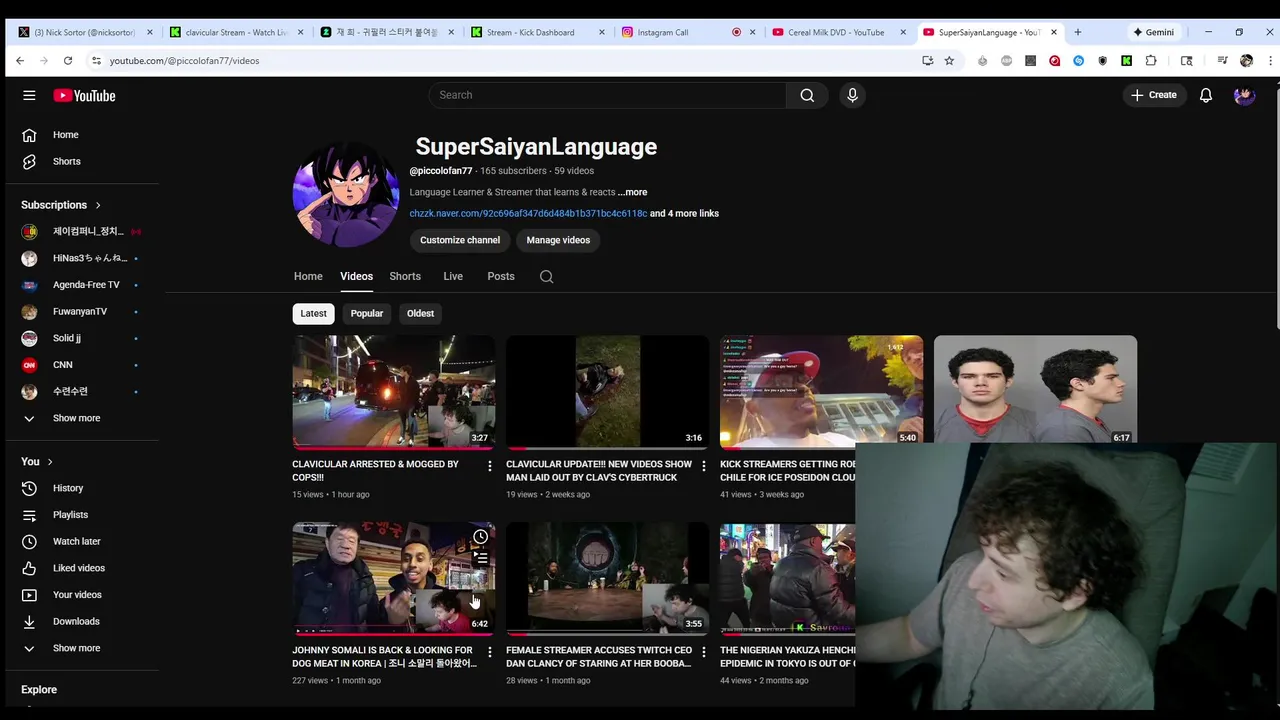
Task: Go to the YouTube logo home
Action: click(x=84, y=95)
